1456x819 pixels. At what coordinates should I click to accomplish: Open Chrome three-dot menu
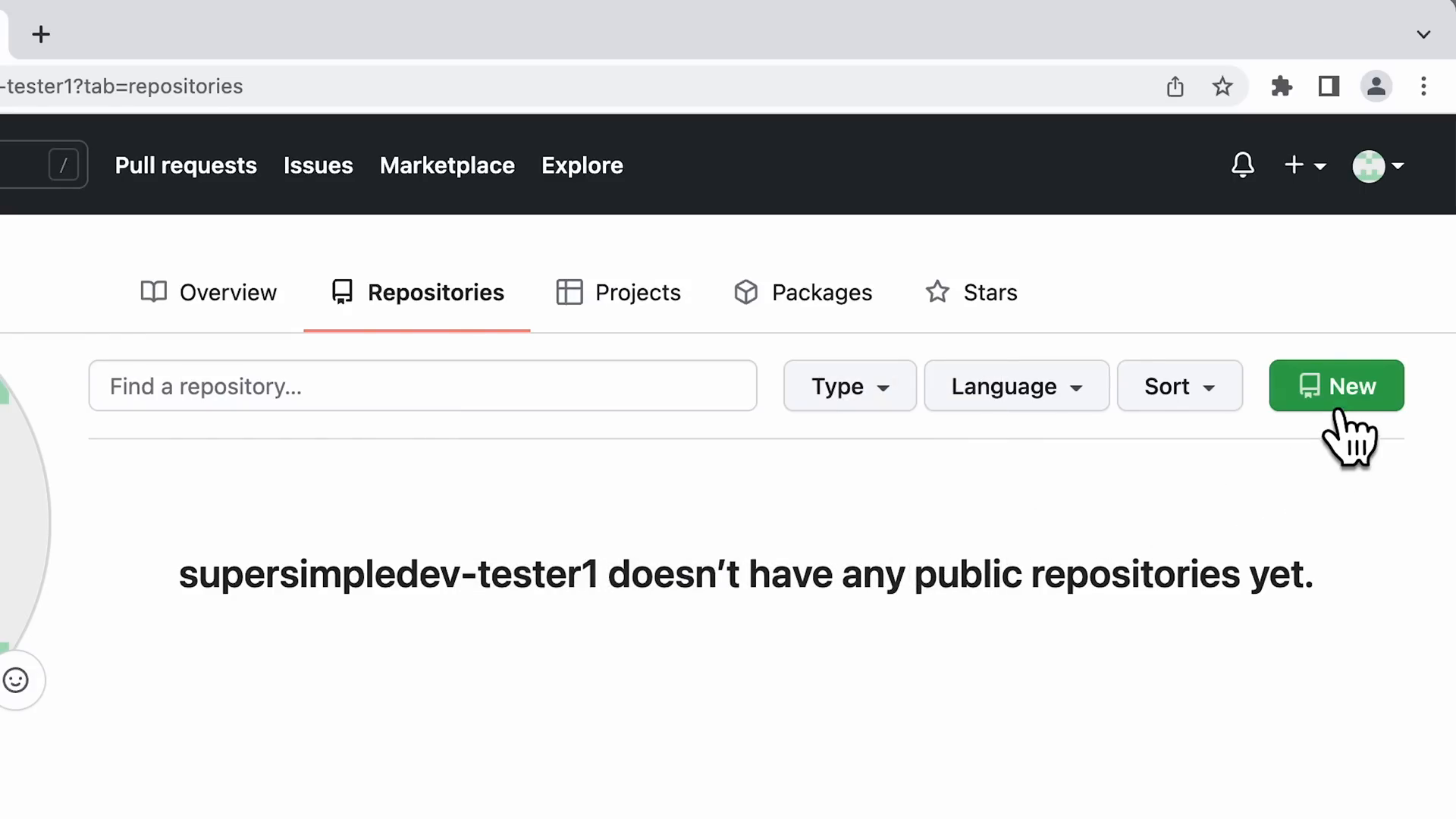(x=1423, y=86)
